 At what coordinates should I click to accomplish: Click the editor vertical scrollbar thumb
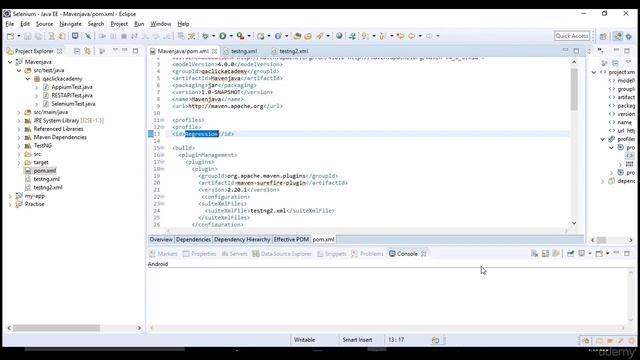[574, 89]
